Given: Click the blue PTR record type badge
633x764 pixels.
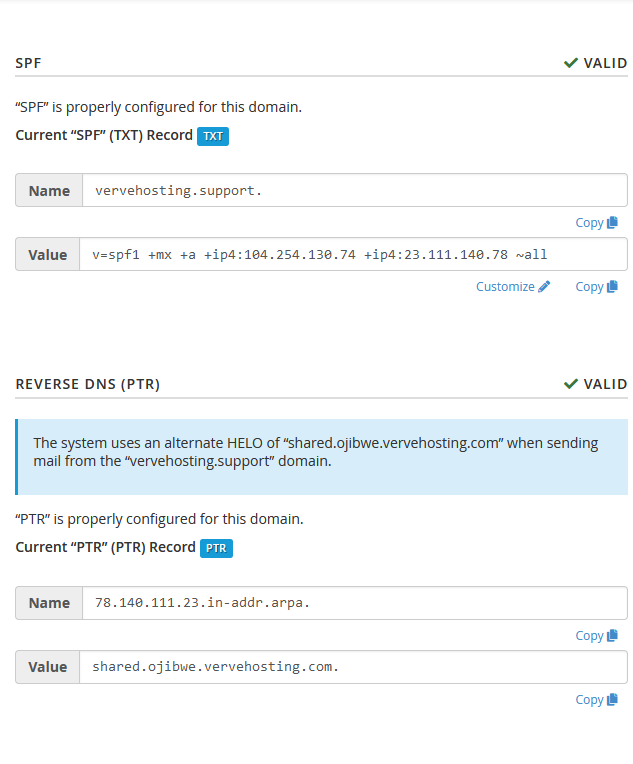Looking at the screenshot, I should (x=216, y=548).
